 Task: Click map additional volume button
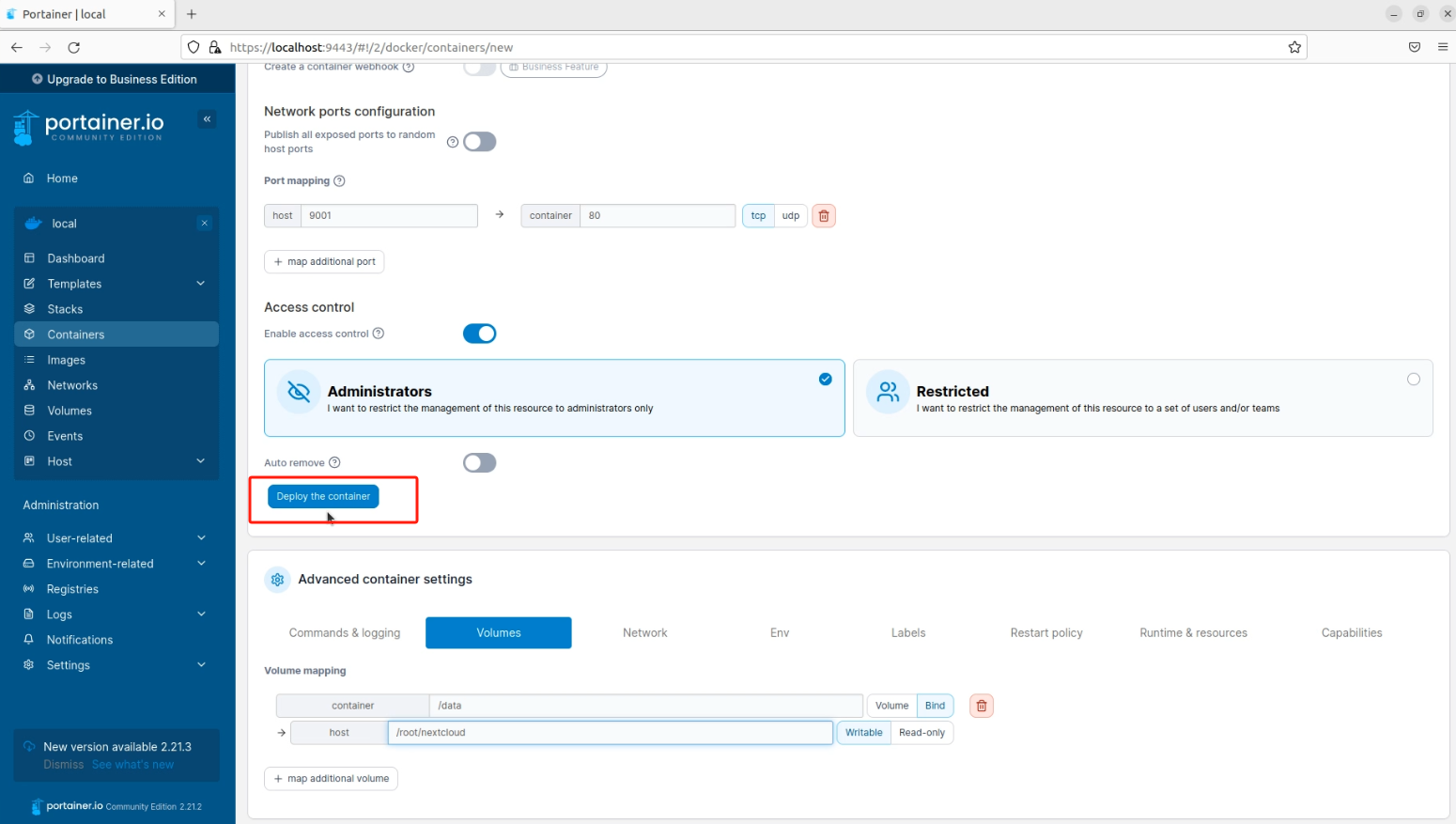click(331, 779)
